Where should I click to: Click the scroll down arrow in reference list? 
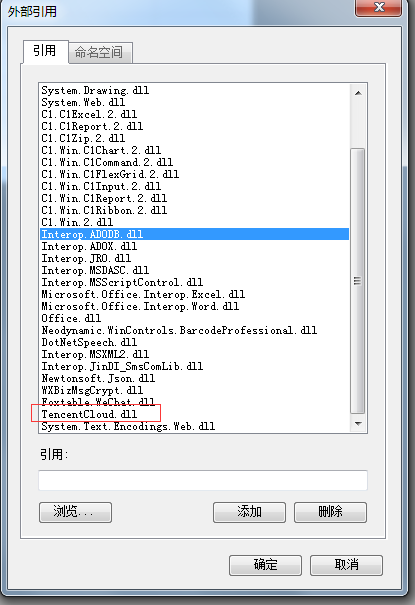click(x=358, y=424)
